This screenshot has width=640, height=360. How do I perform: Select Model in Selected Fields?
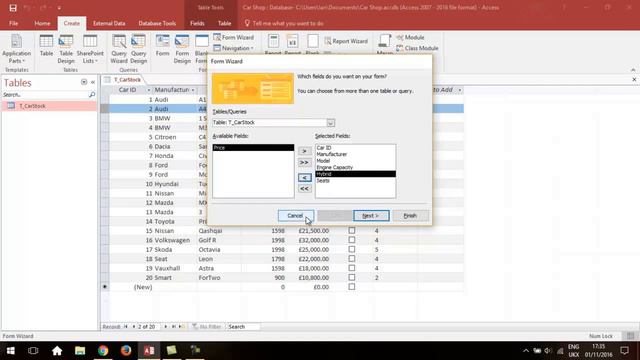[x=355, y=161]
